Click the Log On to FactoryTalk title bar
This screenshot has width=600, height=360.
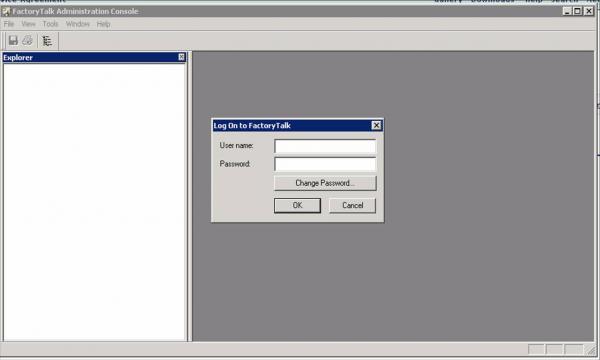297,125
